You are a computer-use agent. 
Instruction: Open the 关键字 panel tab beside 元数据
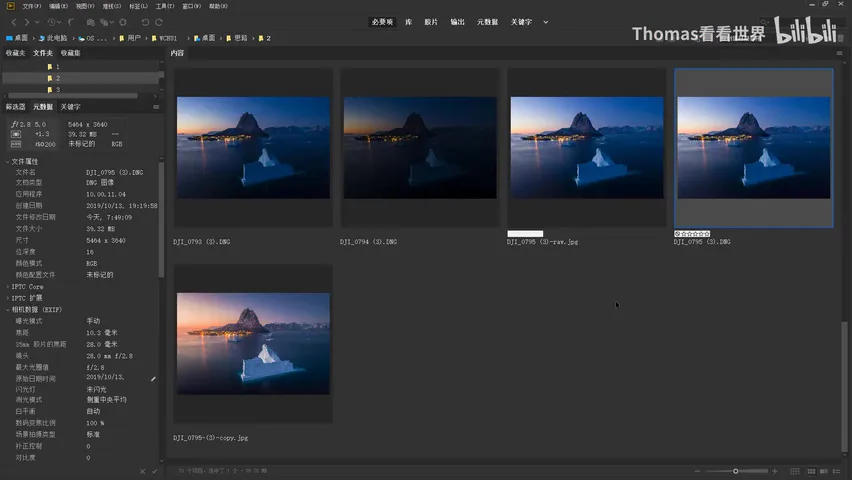point(71,107)
